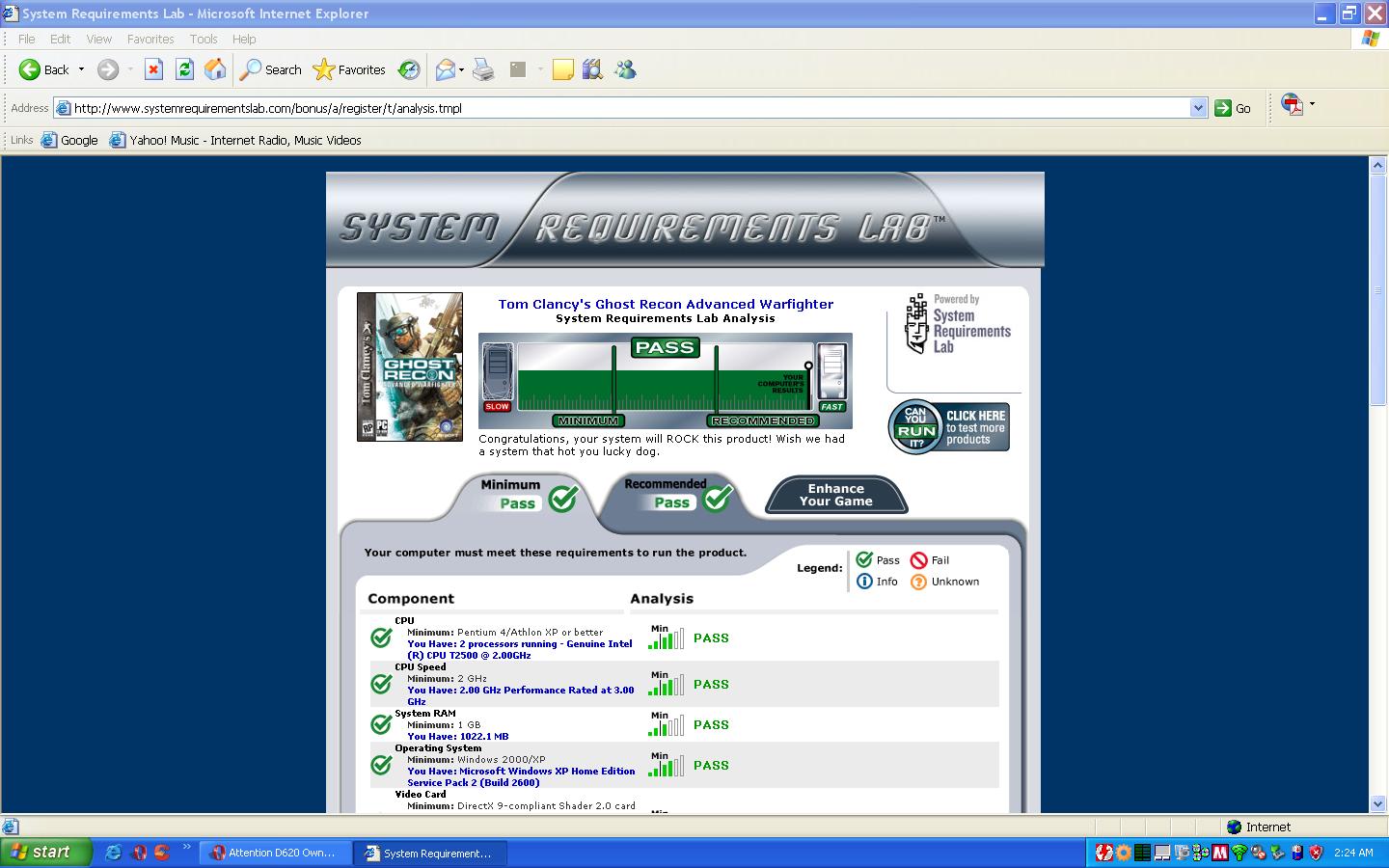Click the Ghost Recon box art thumbnail
The width and height of the screenshot is (1389, 868).
(x=410, y=366)
